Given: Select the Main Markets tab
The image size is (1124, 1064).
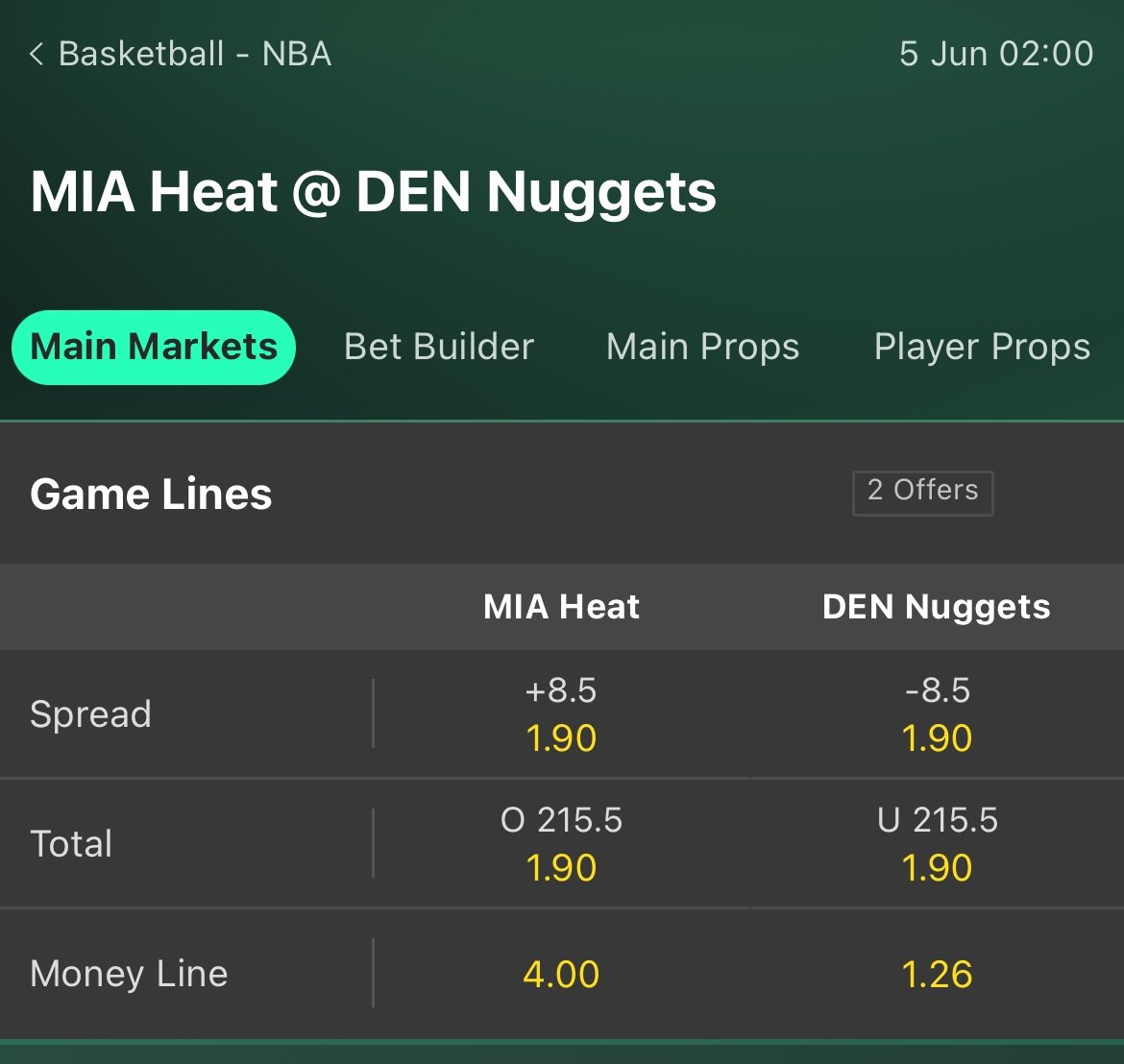Looking at the screenshot, I should coord(154,347).
